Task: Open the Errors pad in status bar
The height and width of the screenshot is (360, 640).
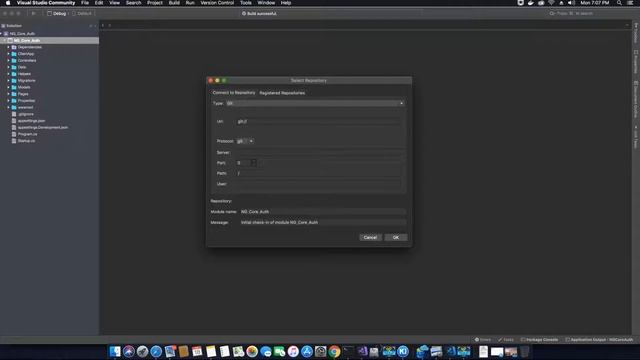Action: coord(483,340)
